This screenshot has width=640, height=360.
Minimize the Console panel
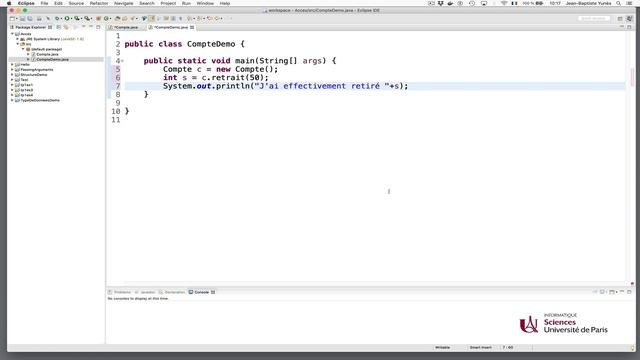coord(622,291)
